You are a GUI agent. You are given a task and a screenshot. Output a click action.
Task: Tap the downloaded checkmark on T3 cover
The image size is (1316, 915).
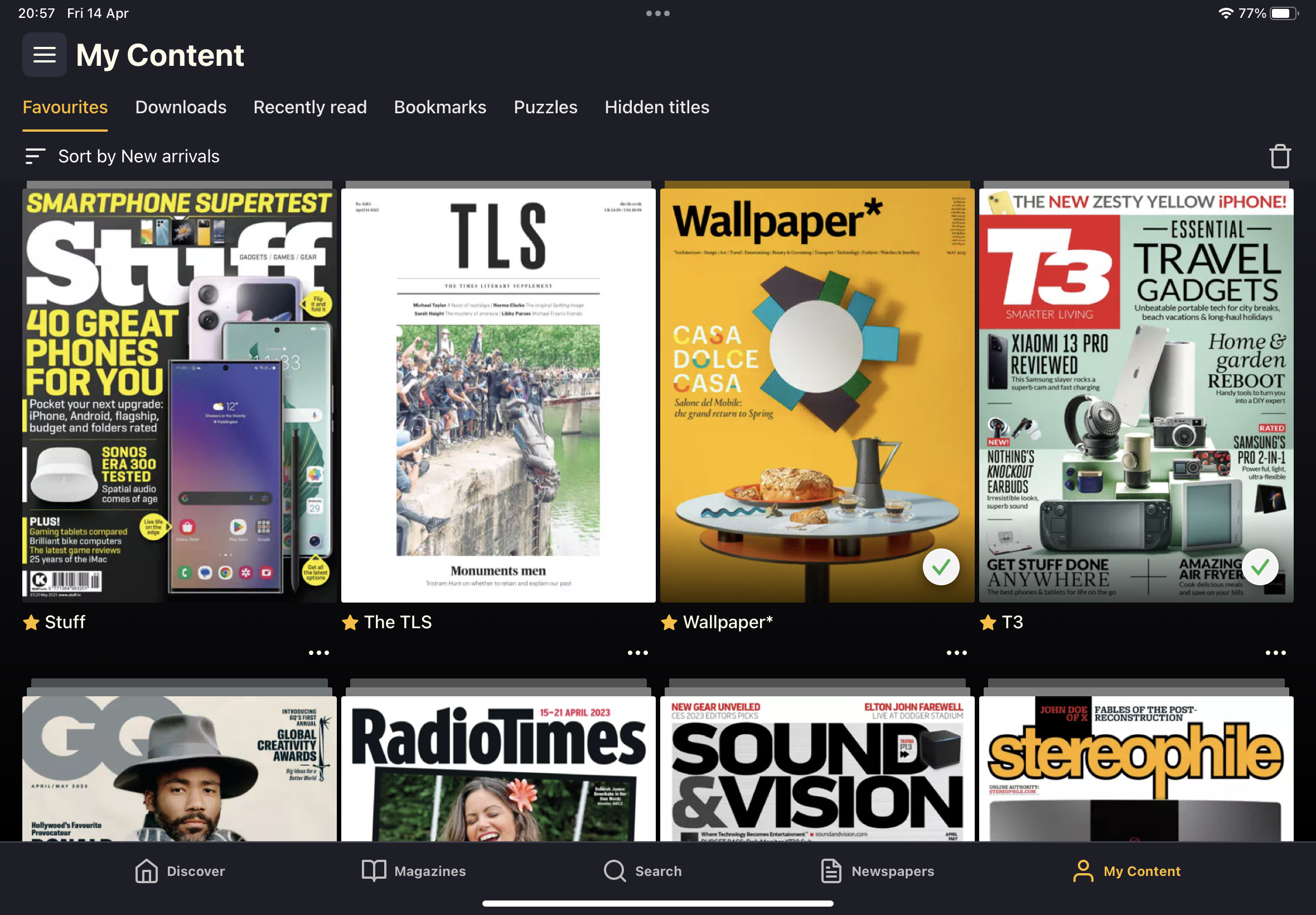(x=1260, y=567)
